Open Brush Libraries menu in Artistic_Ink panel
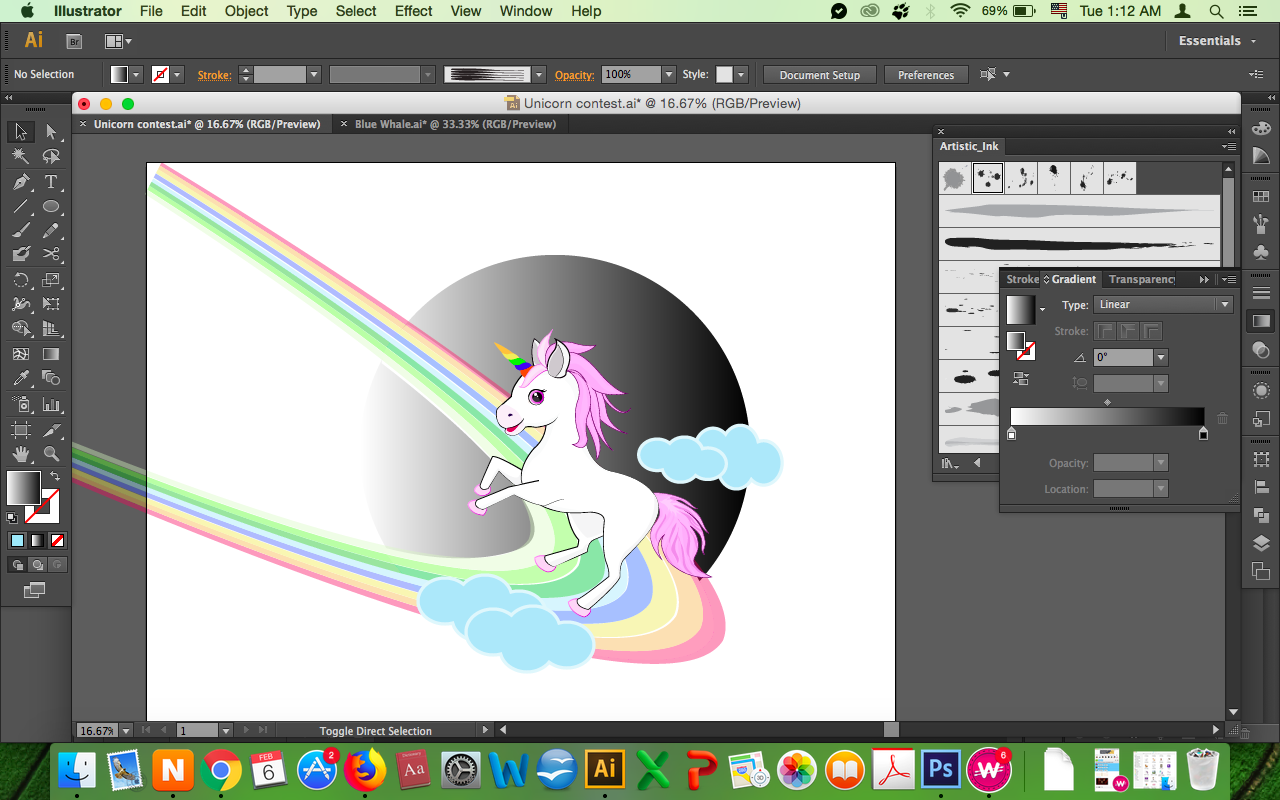The image size is (1280, 800). coord(949,464)
